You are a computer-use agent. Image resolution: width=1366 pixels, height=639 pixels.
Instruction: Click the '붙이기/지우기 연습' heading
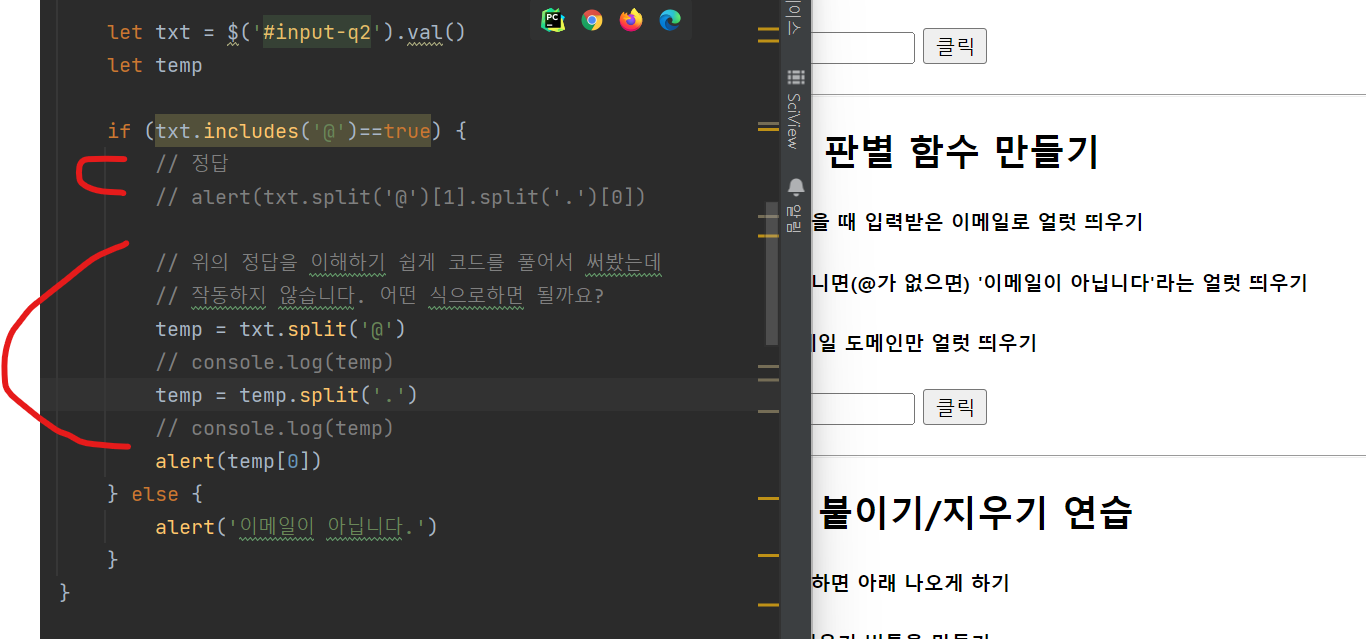(x=975, y=512)
